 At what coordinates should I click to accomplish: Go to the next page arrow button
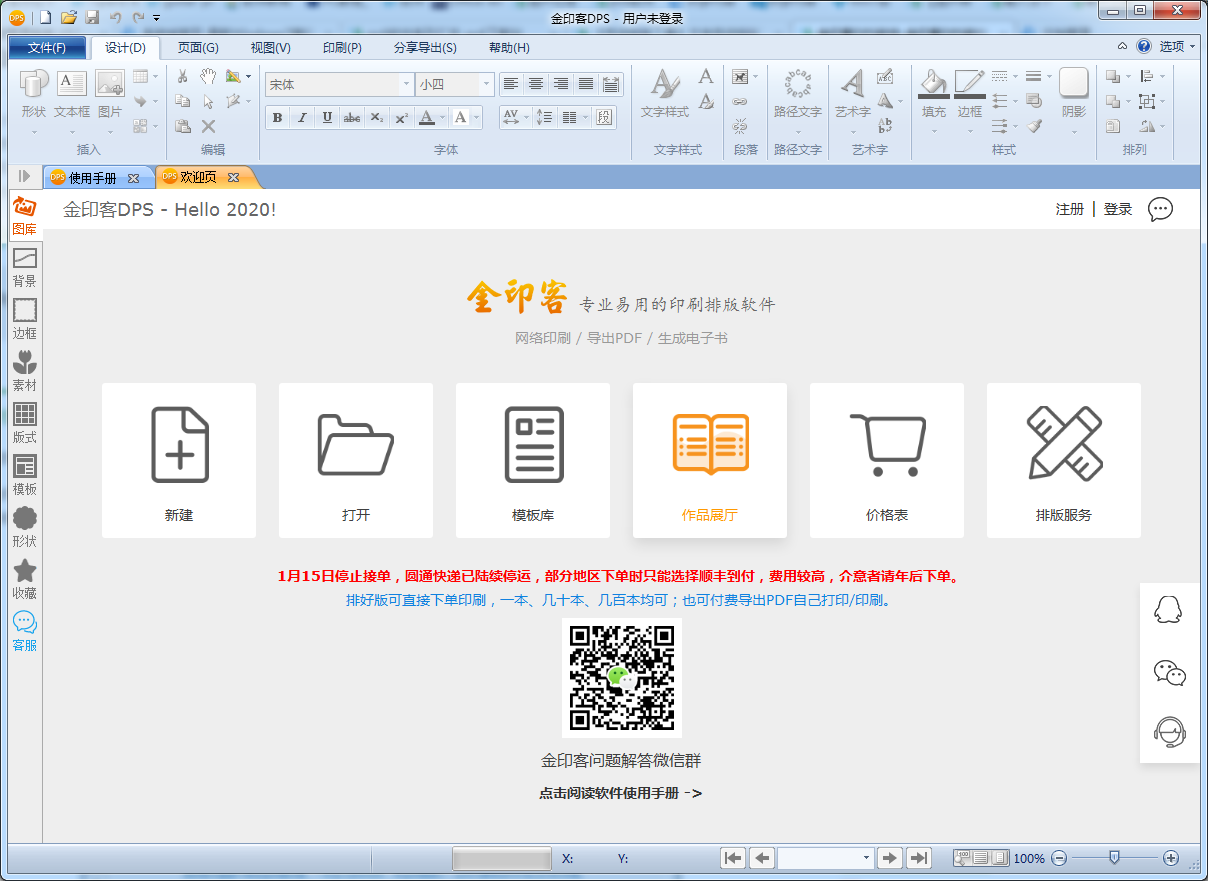pyautogui.click(x=889, y=858)
